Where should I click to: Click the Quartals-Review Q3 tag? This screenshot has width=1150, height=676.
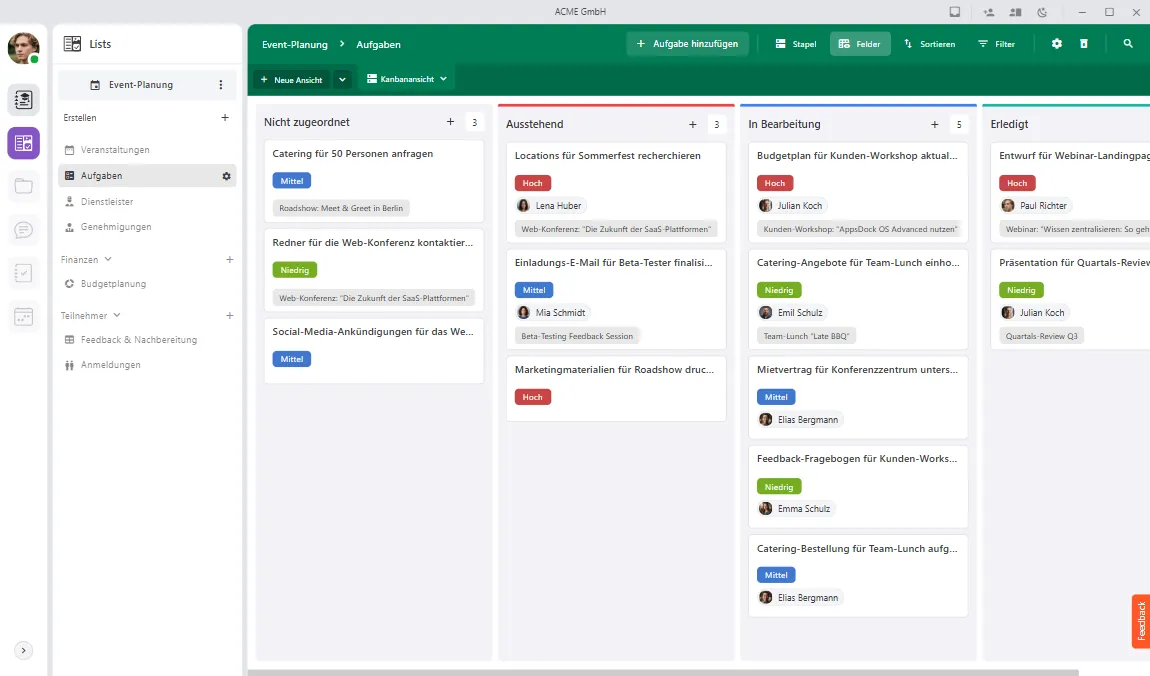(1041, 337)
